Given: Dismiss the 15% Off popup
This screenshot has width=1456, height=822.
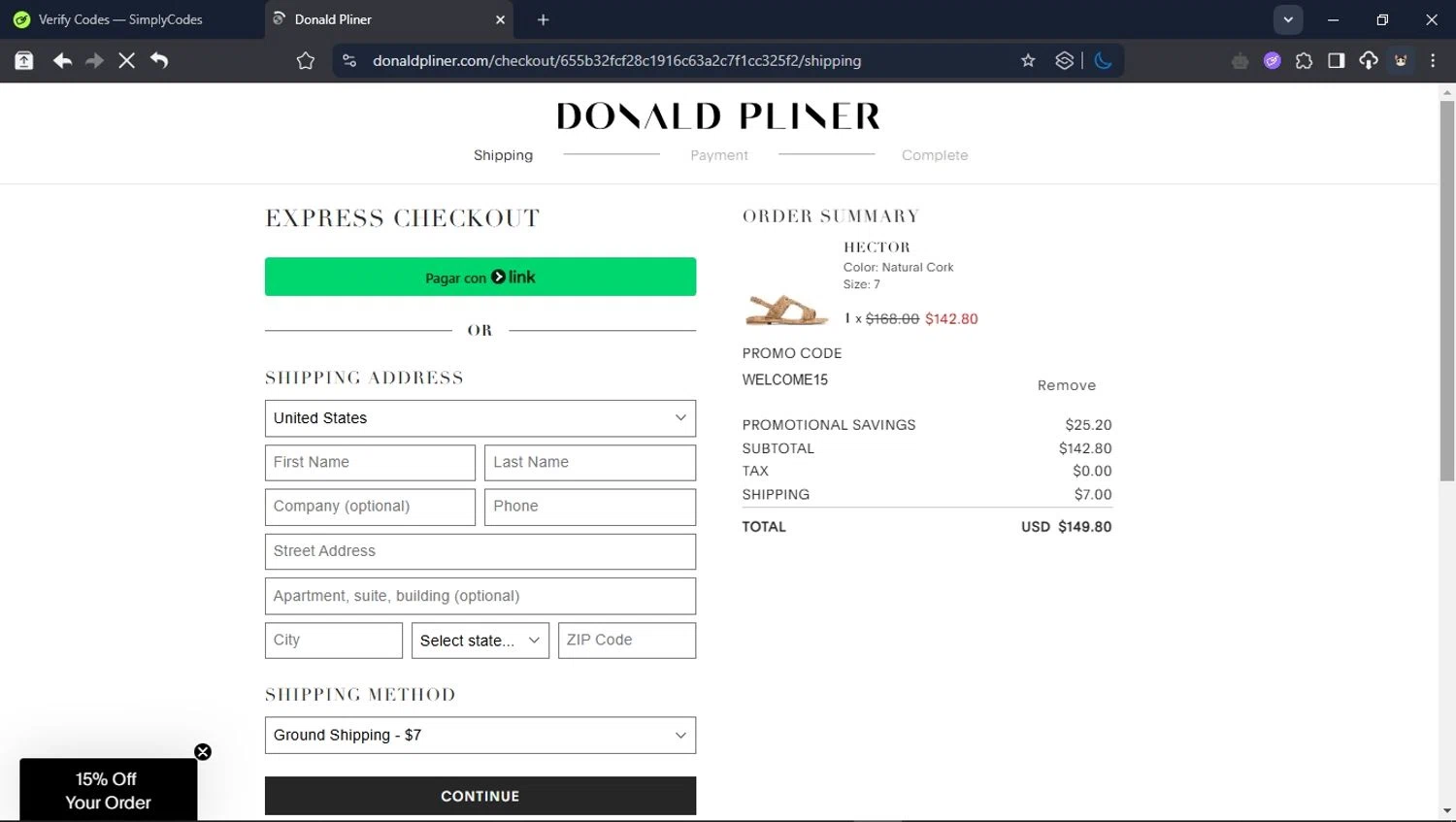Looking at the screenshot, I should pos(202,752).
